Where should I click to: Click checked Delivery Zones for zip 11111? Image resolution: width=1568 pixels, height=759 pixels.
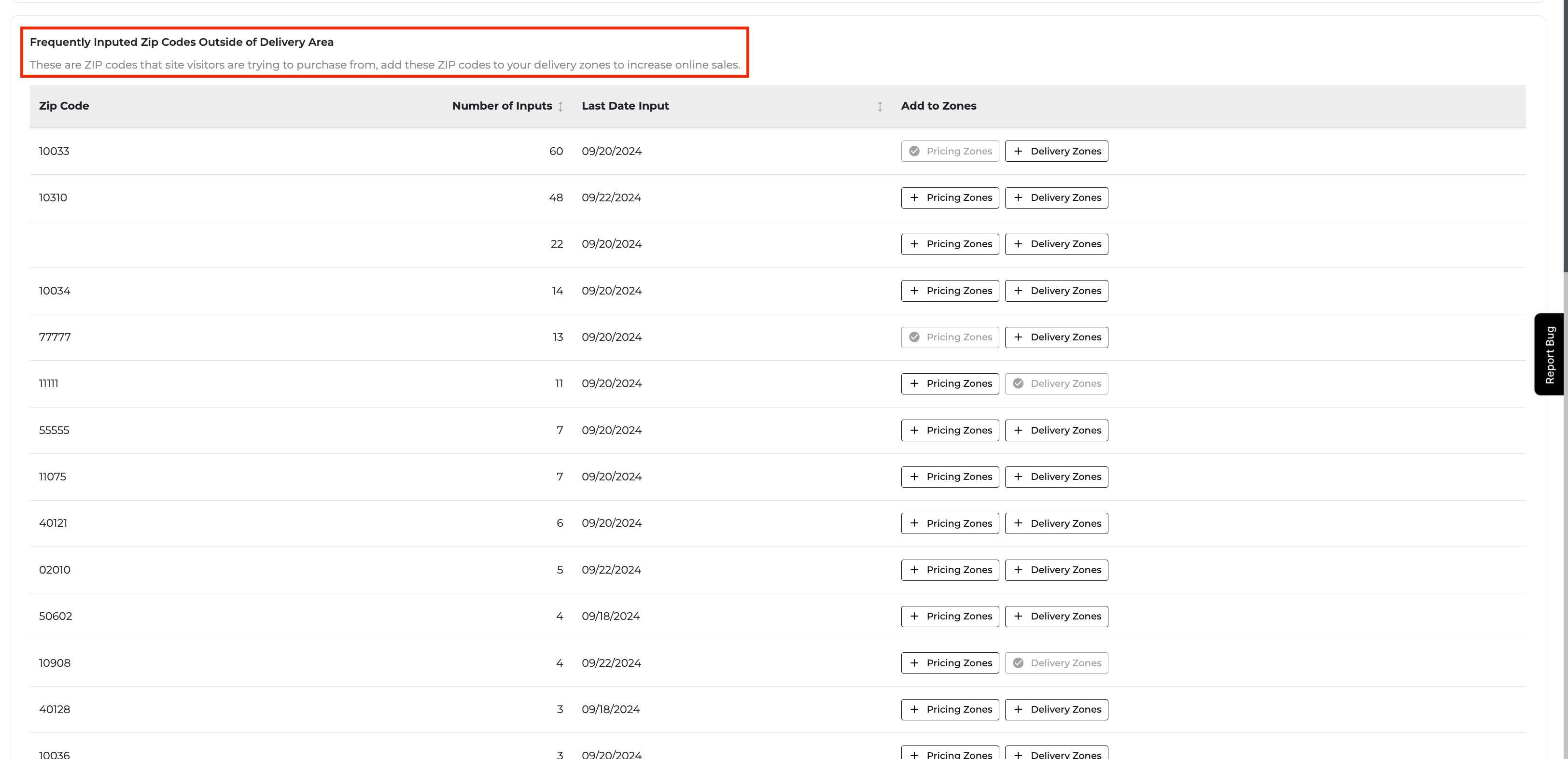(x=1056, y=383)
